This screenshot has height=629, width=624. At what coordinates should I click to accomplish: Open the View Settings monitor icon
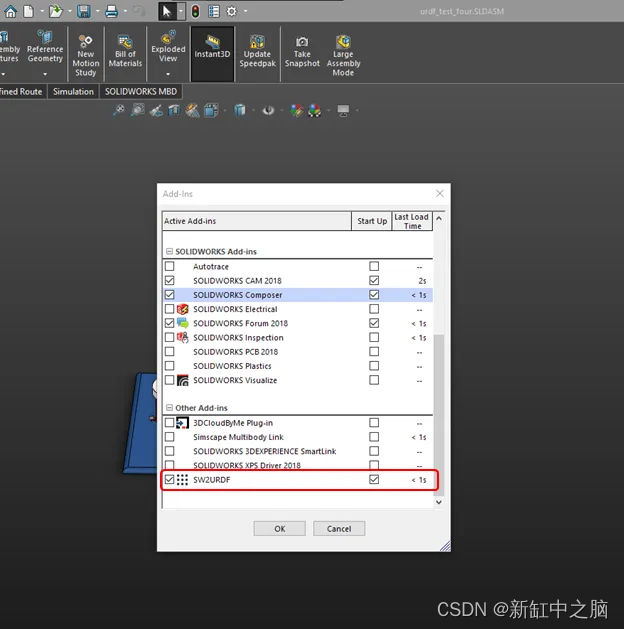(x=343, y=110)
